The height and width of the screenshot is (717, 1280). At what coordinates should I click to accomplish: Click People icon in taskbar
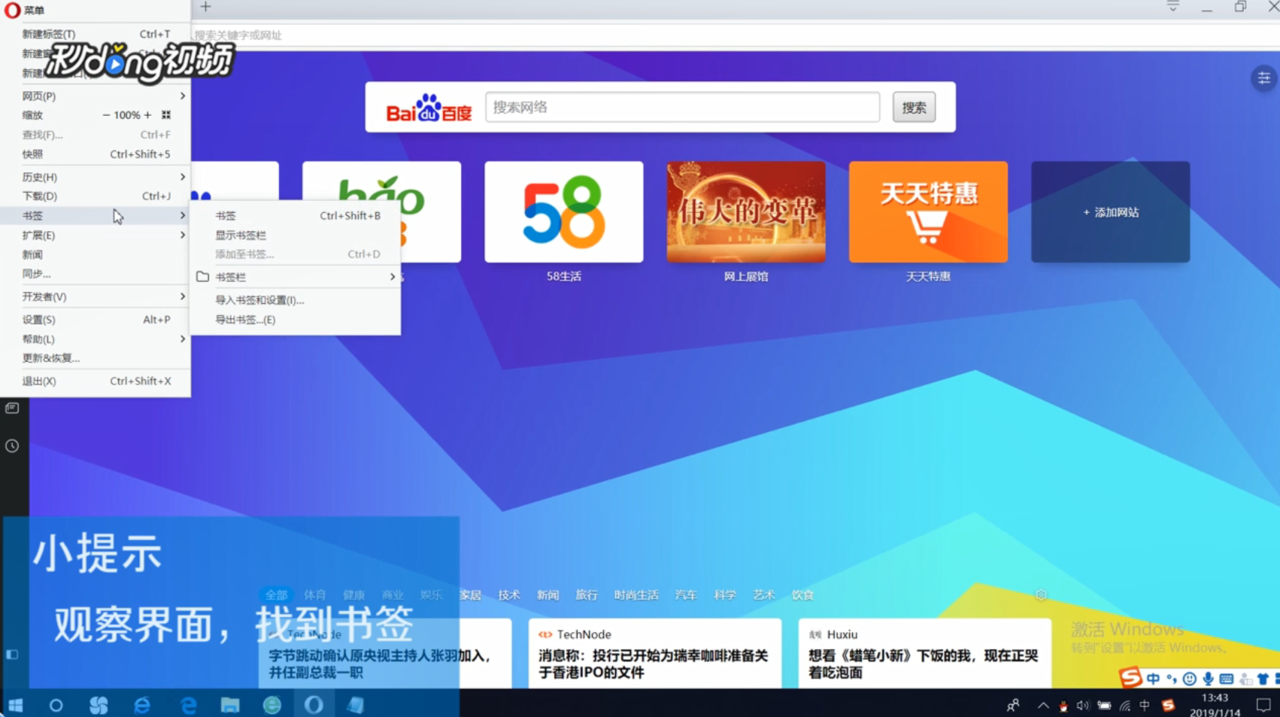(x=1013, y=706)
